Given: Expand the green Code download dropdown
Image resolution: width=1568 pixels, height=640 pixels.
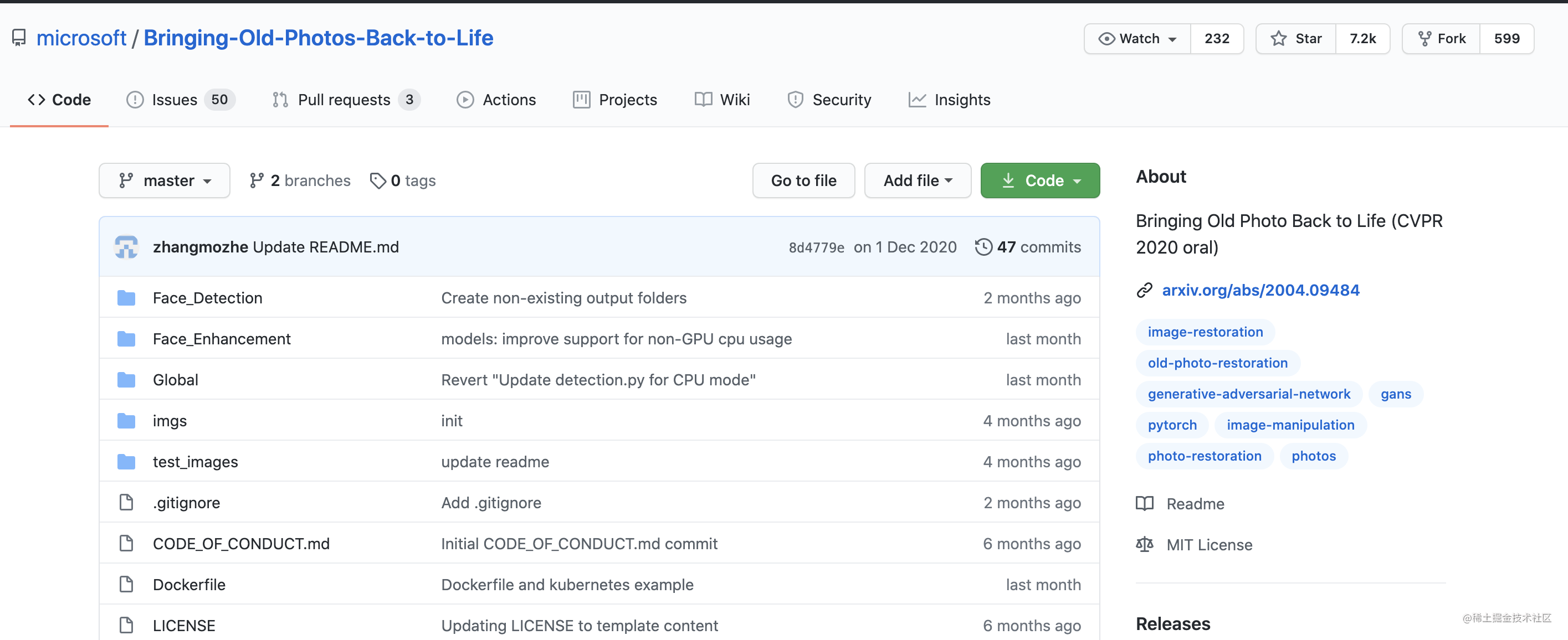Looking at the screenshot, I should coord(1039,180).
